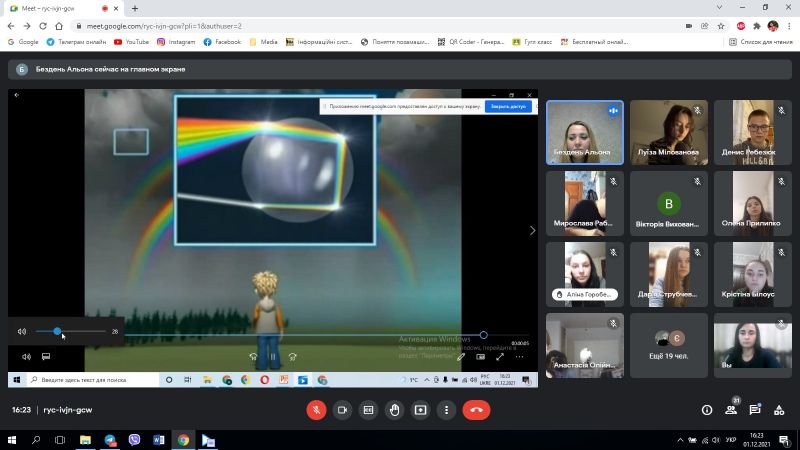Click the present now button

click(420, 410)
